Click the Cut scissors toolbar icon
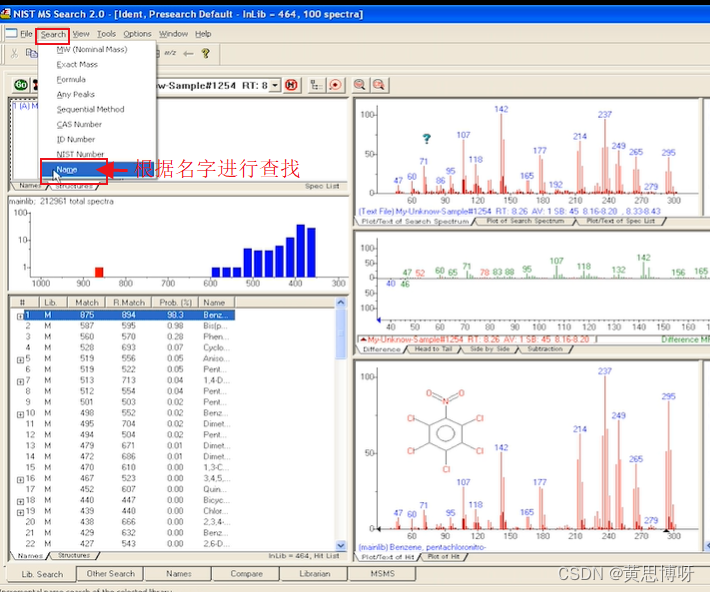Viewport: 710px width, 592px height. 14,53
